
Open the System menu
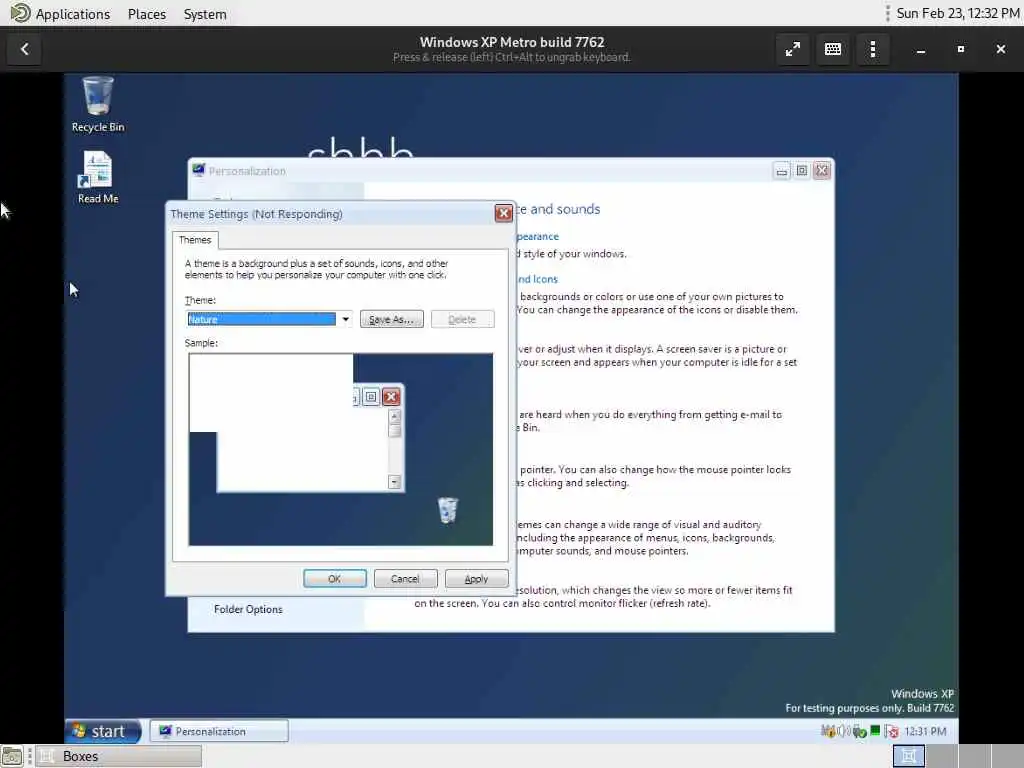(x=205, y=14)
